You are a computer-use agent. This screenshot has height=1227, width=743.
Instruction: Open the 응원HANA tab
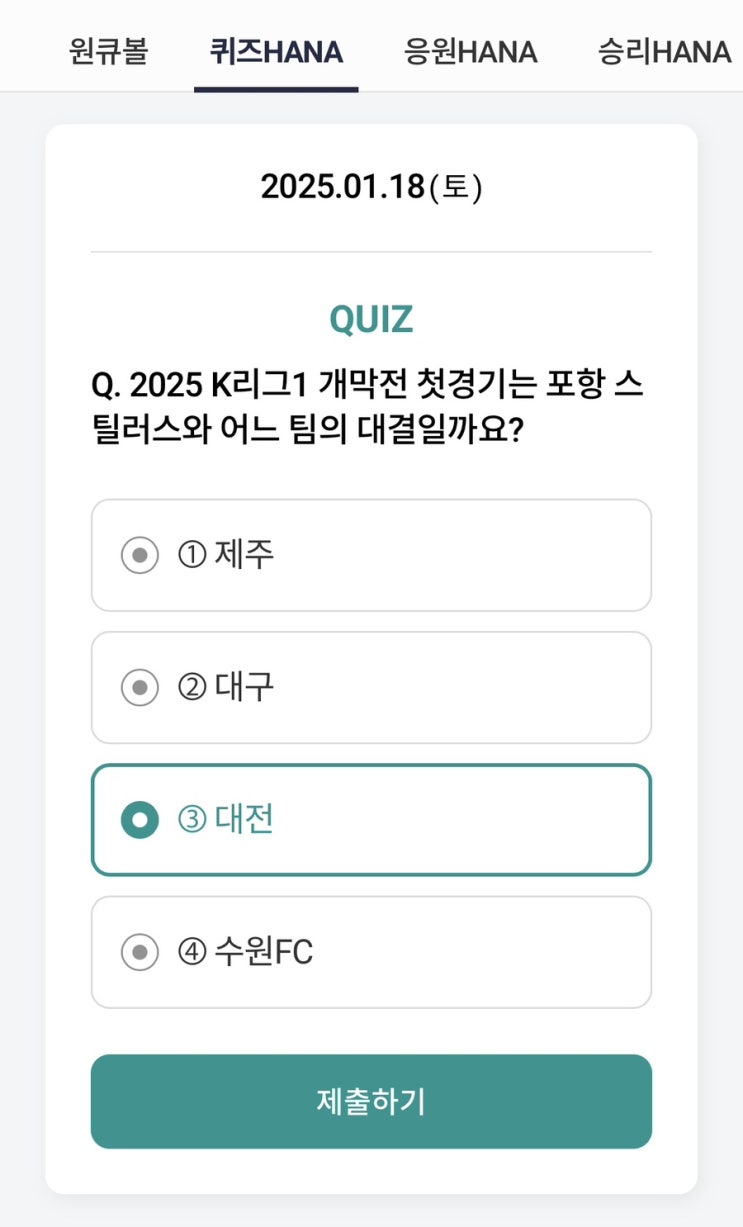point(470,51)
